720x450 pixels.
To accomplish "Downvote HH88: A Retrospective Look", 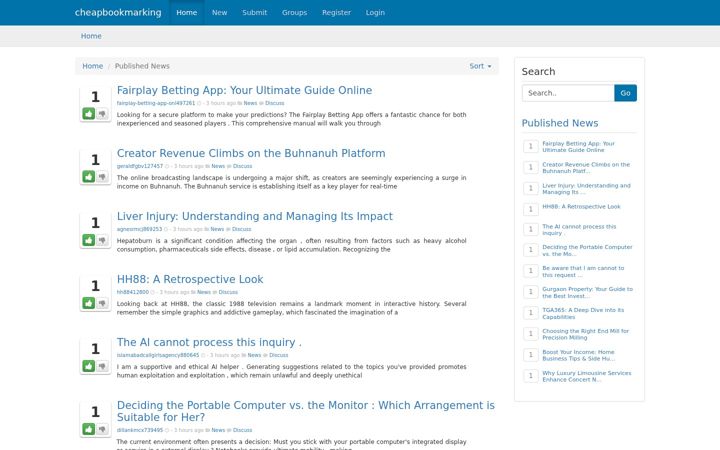I will tap(102, 303).
